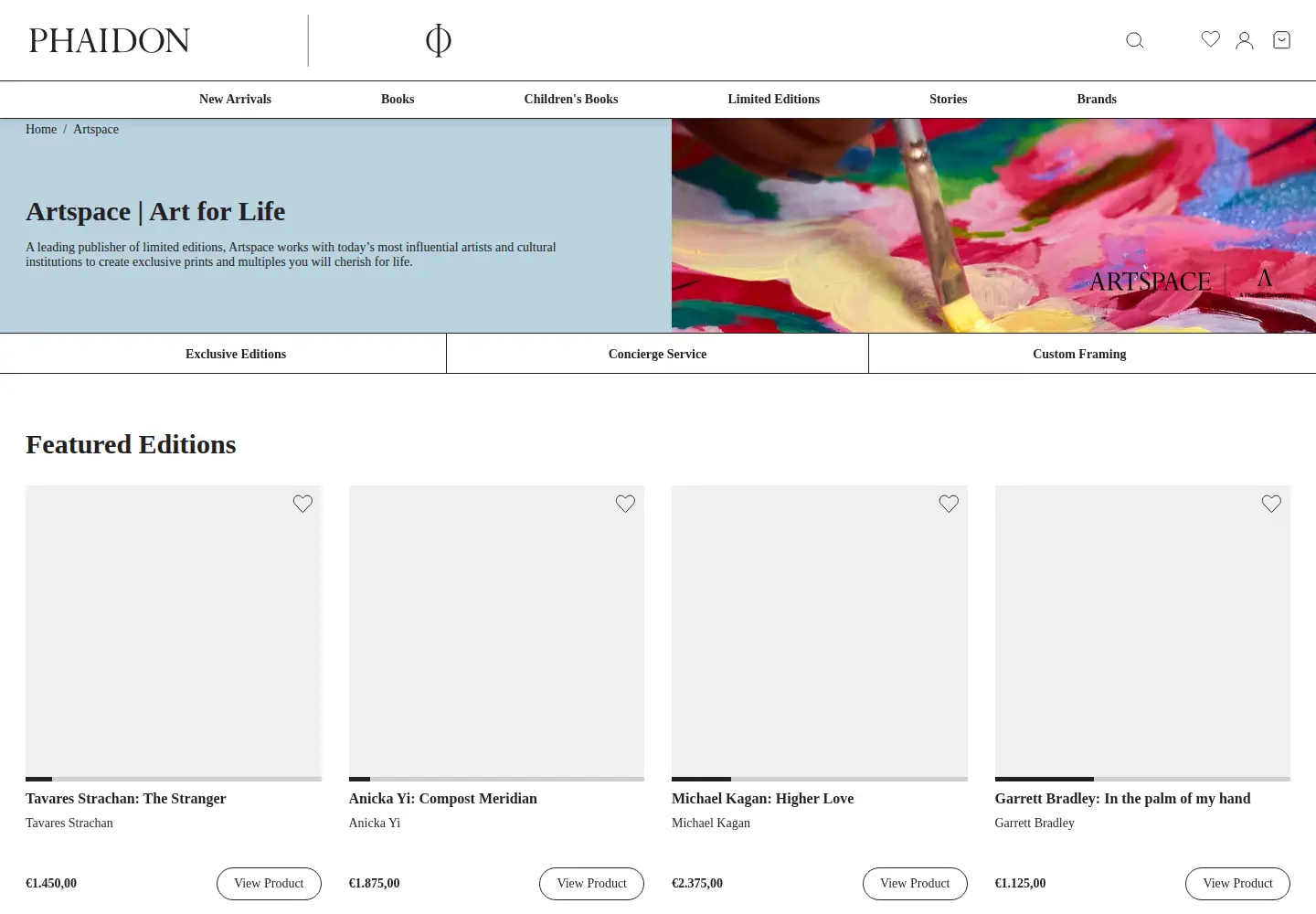
Task: View Product for Tavares Strachan: The Stranger
Action: [269, 884]
